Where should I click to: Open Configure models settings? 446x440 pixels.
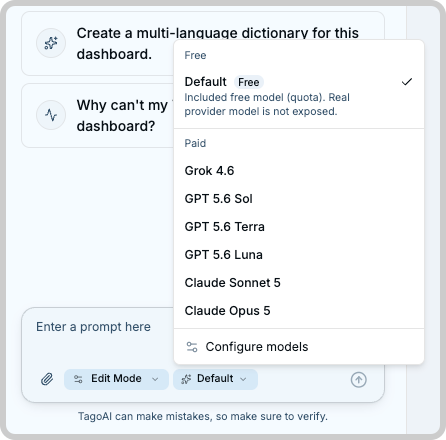click(299, 347)
